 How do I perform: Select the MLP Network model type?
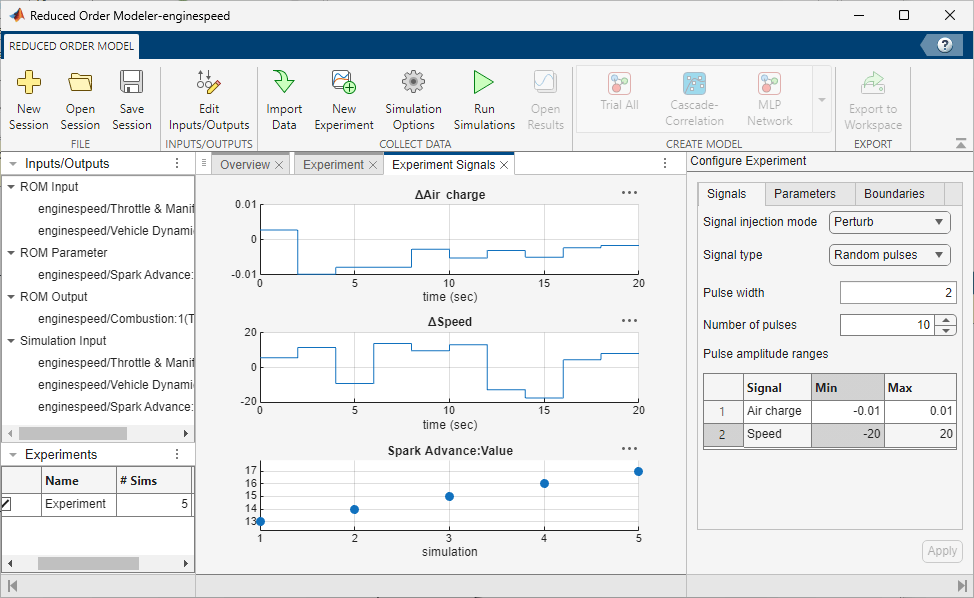(769, 97)
